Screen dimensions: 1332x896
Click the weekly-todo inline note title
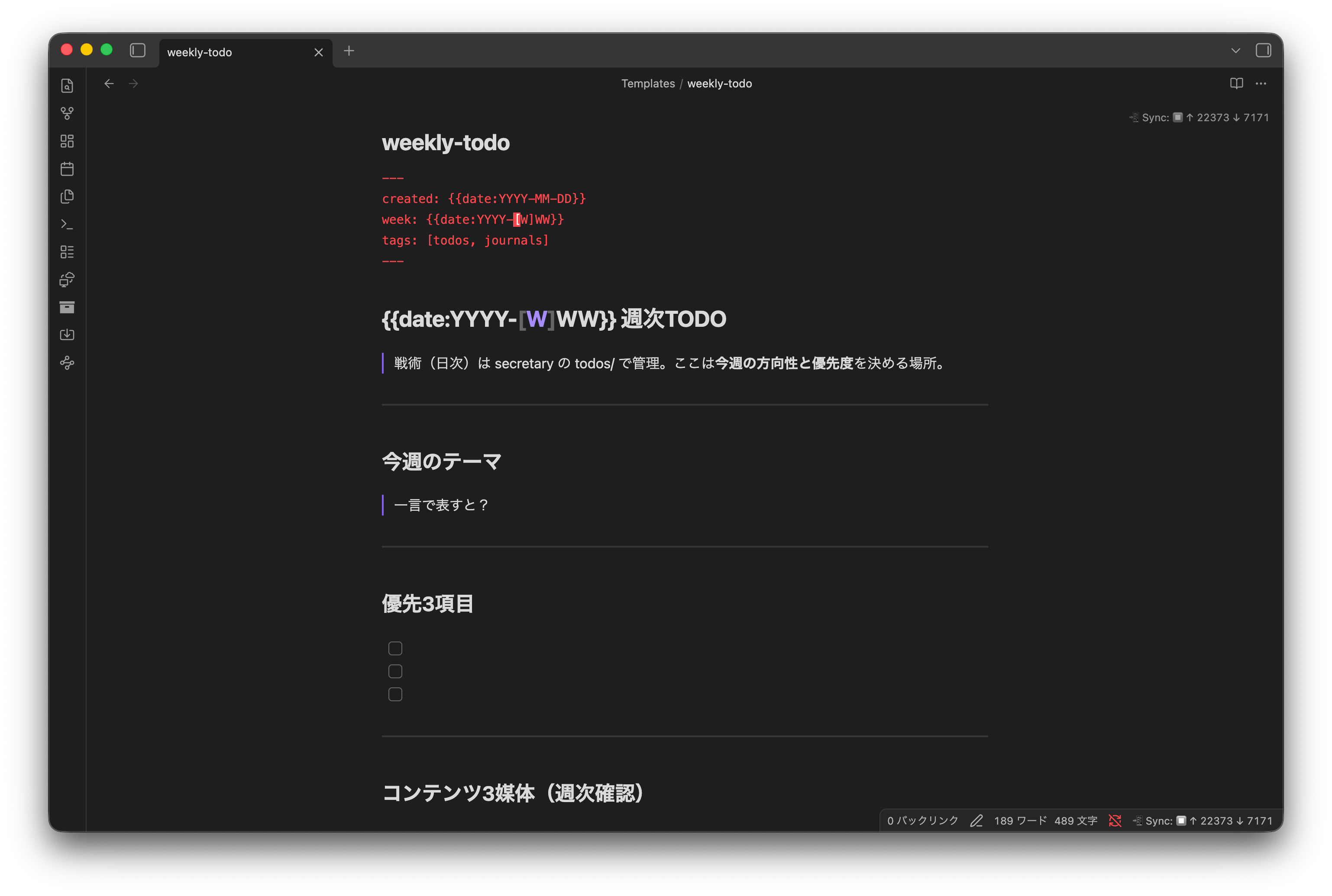[x=445, y=143]
